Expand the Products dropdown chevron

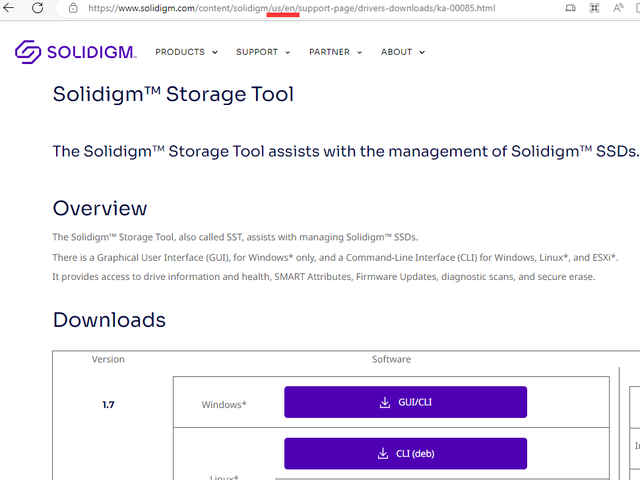pos(214,53)
